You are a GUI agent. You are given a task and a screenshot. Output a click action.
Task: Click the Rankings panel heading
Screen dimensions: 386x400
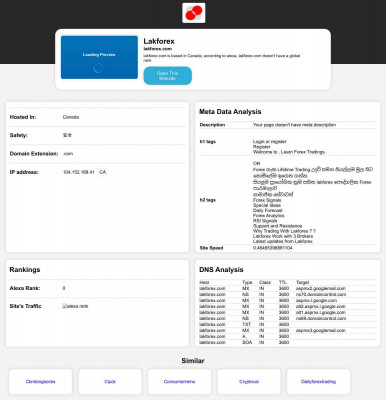25,270
